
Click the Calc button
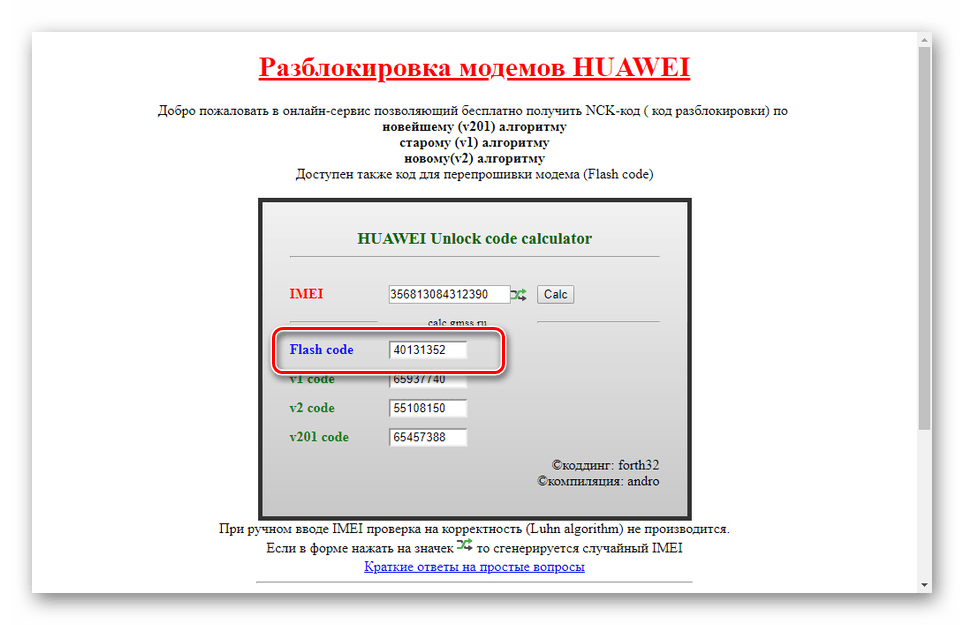tap(555, 294)
